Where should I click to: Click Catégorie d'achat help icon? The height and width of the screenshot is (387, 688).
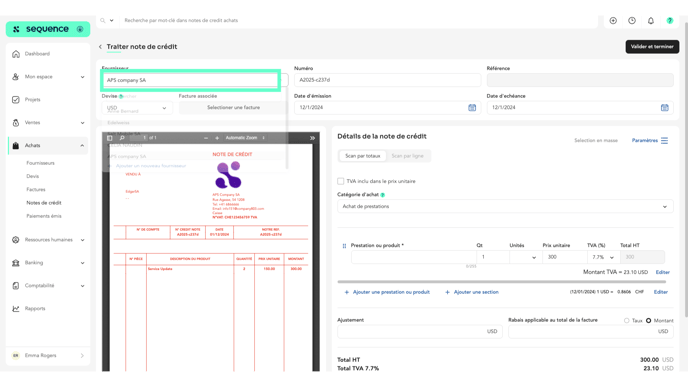tap(383, 195)
